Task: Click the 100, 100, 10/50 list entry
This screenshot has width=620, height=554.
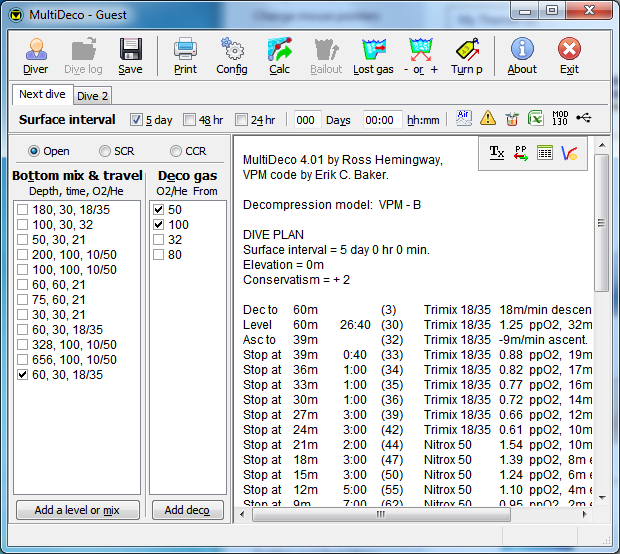Action: (x=74, y=270)
